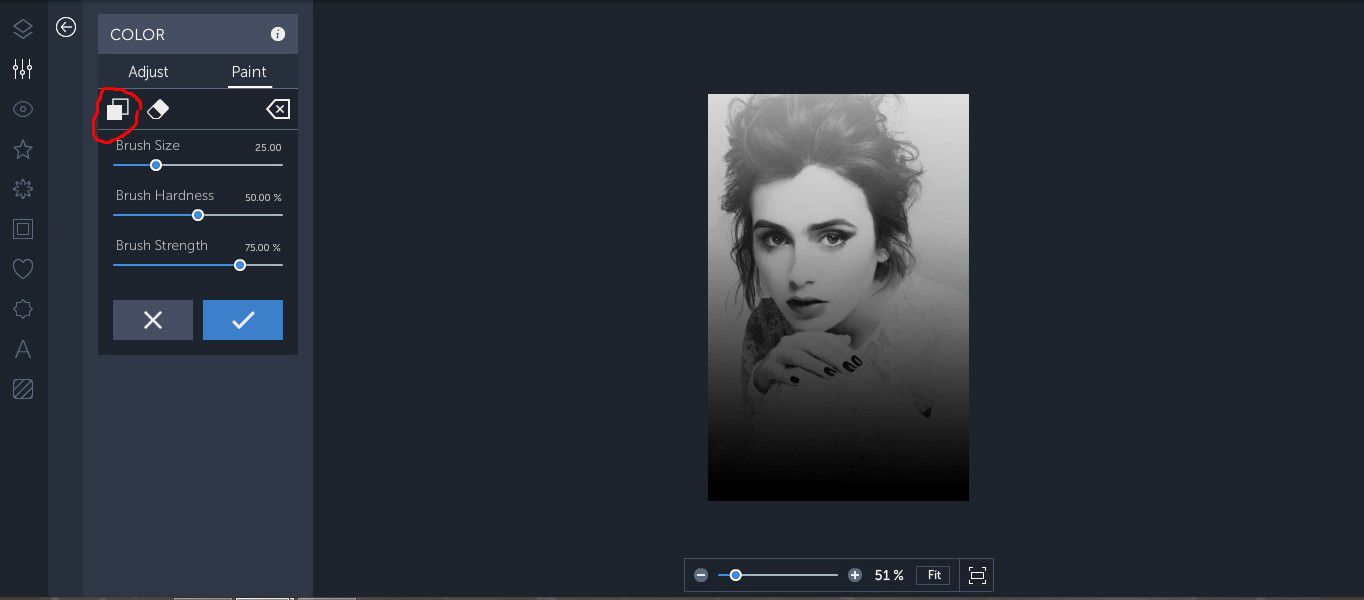Image resolution: width=1364 pixels, height=600 pixels.
Task: Click the zoom level slider
Action: coord(778,575)
